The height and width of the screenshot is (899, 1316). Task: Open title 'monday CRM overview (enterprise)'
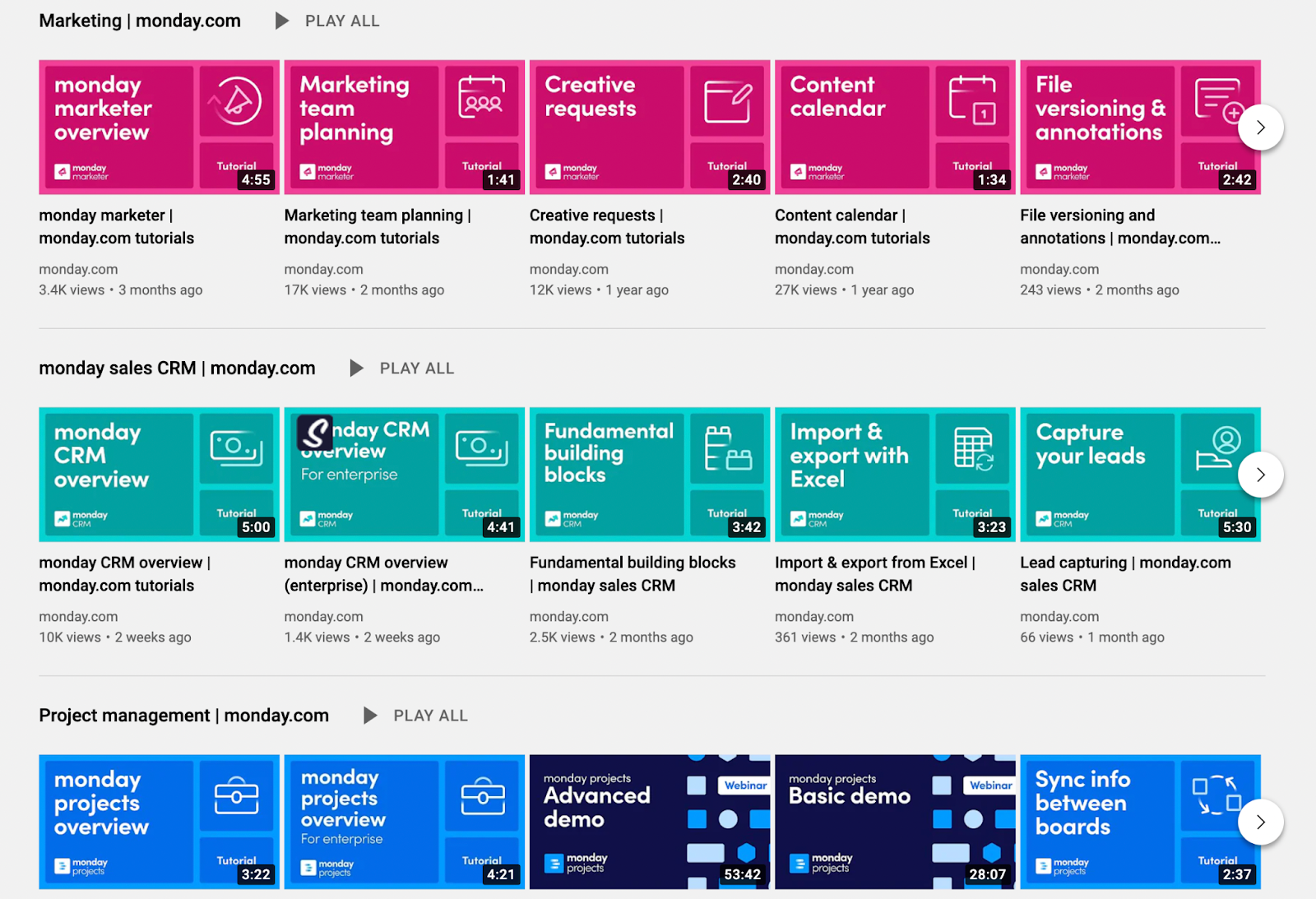point(384,574)
